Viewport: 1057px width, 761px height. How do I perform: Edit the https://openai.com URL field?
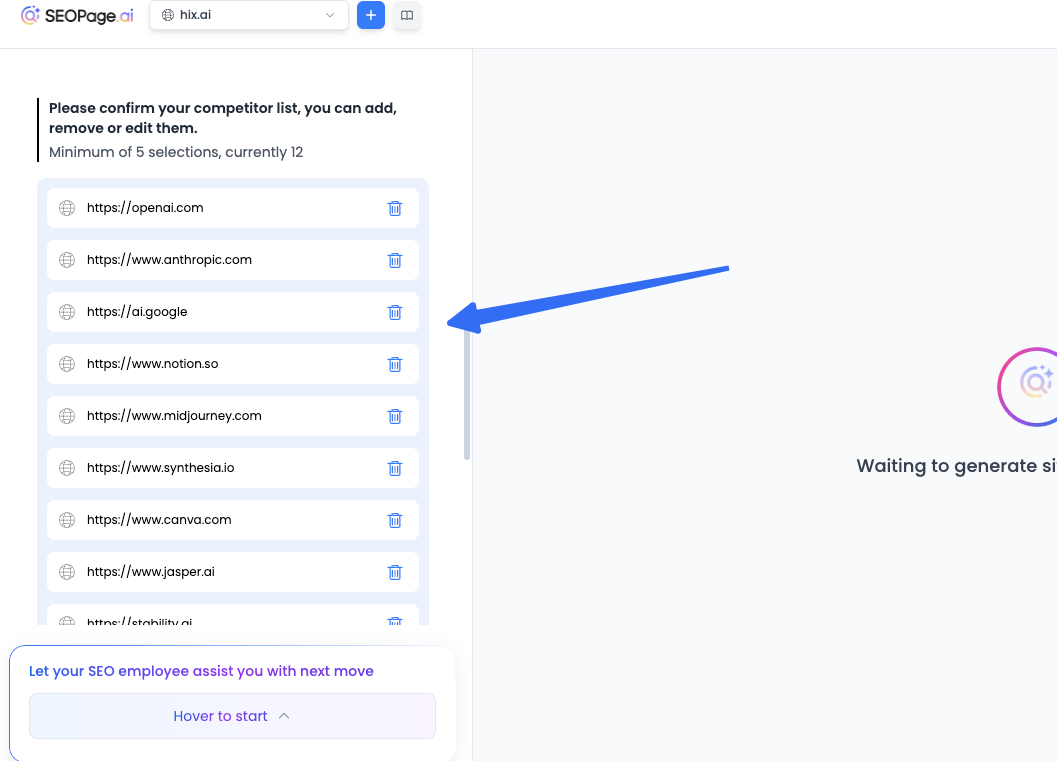(x=145, y=208)
